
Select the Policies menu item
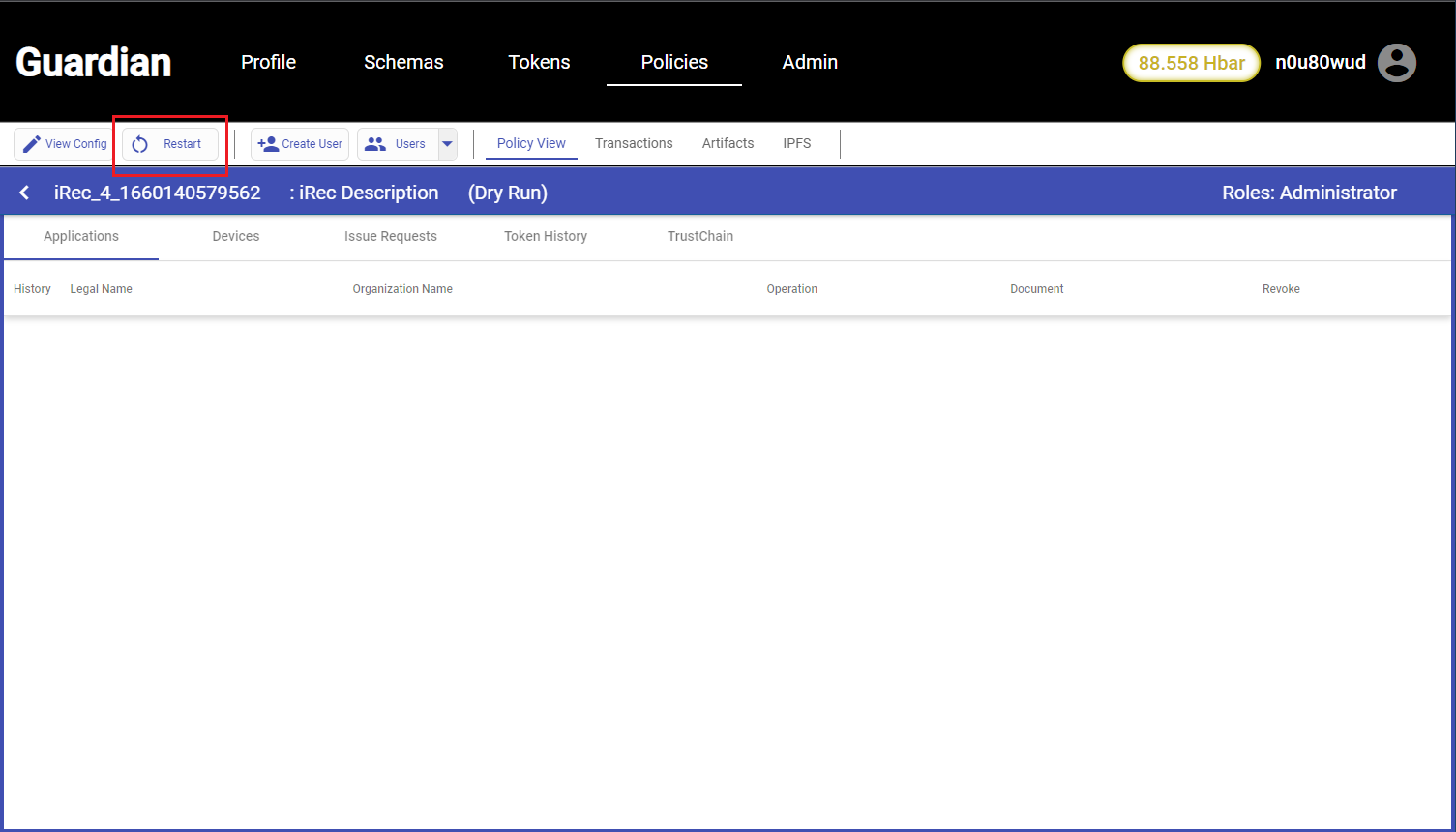tap(674, 62)
